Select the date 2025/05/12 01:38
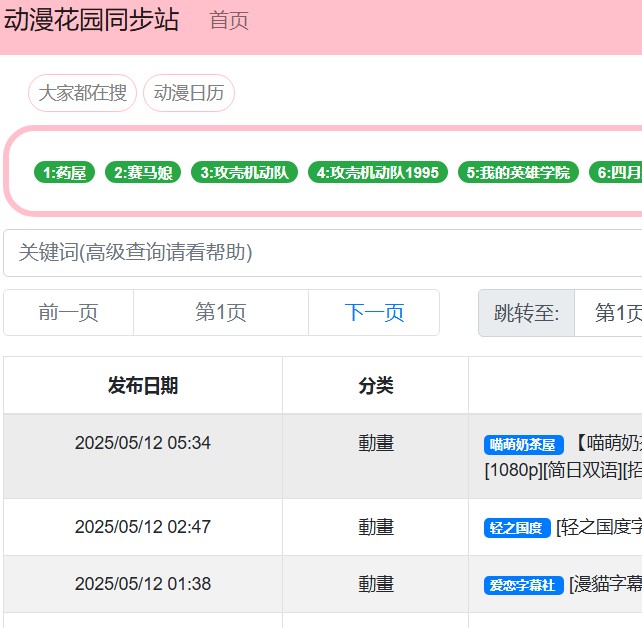Image resolution: width=642 pixels, height=628 pixels. pyautogui.click(x=142, y=584)
